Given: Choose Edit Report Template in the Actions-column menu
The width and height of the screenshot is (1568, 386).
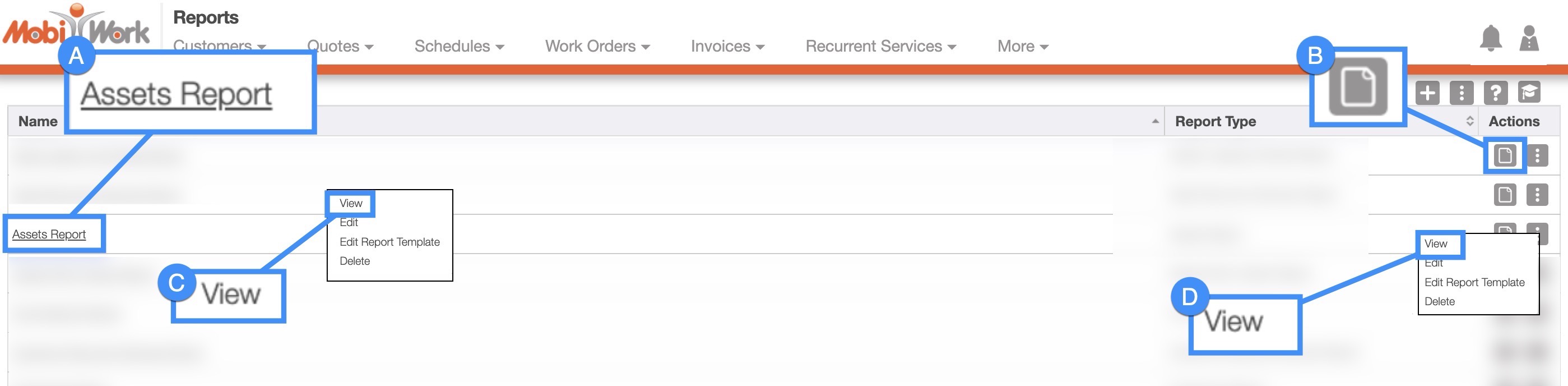Looking at the screenshot, I should [x=1474, y=282].
